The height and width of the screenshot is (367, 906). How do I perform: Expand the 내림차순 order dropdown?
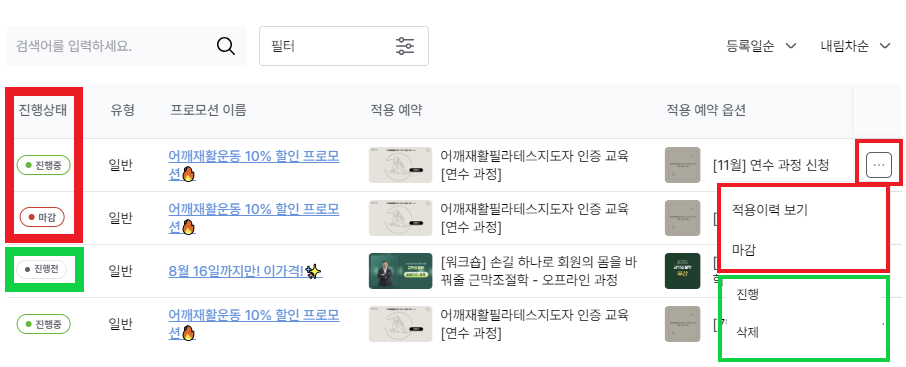(855, 46)
